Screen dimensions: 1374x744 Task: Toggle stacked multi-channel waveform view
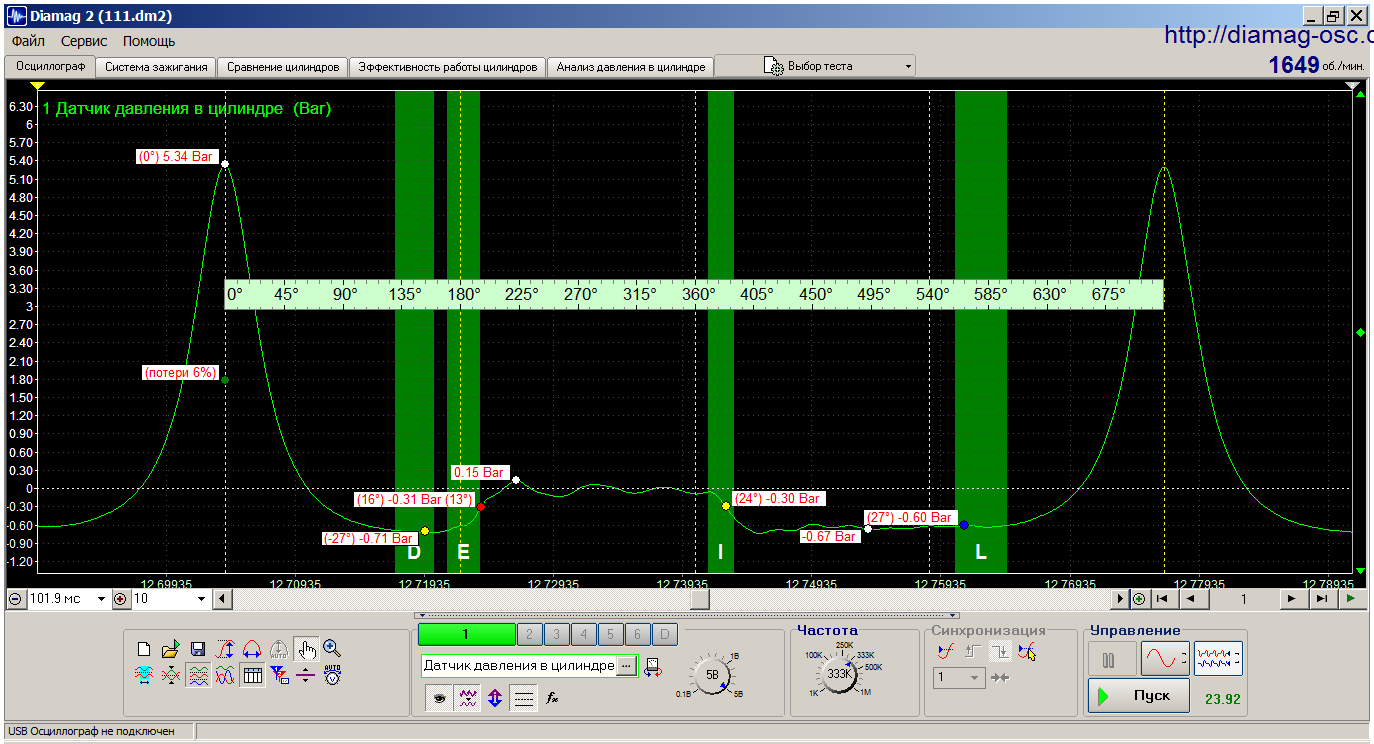198,675
